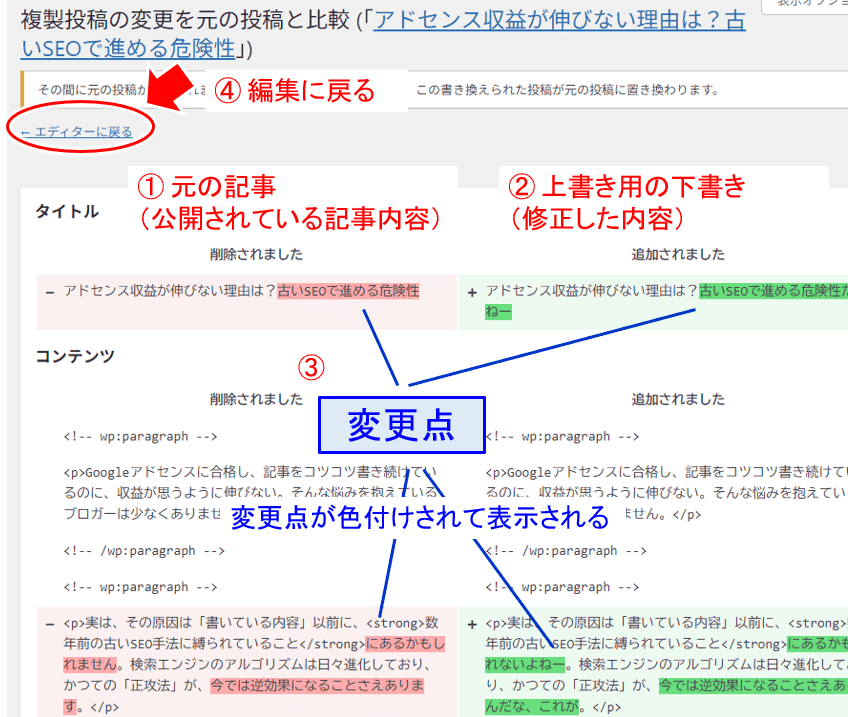
Task: Click the plus icon beside added '実は' paragraph
Action: point(472,623)
